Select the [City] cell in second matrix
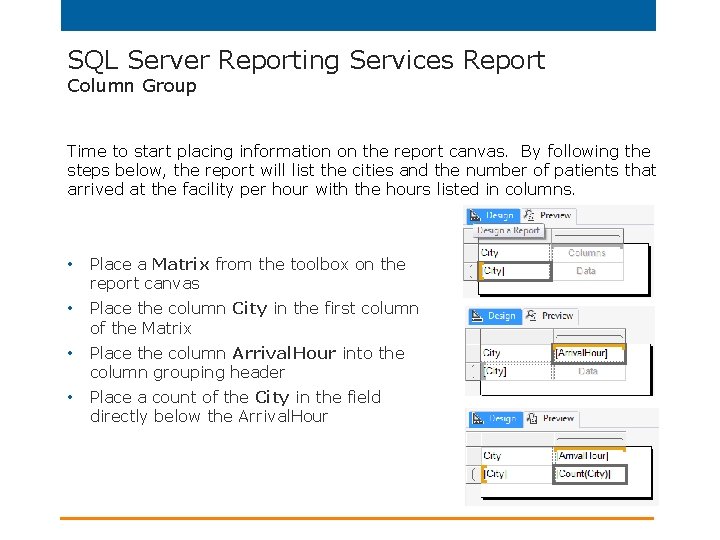Screen dimensions: 720x540 [517, 371]
